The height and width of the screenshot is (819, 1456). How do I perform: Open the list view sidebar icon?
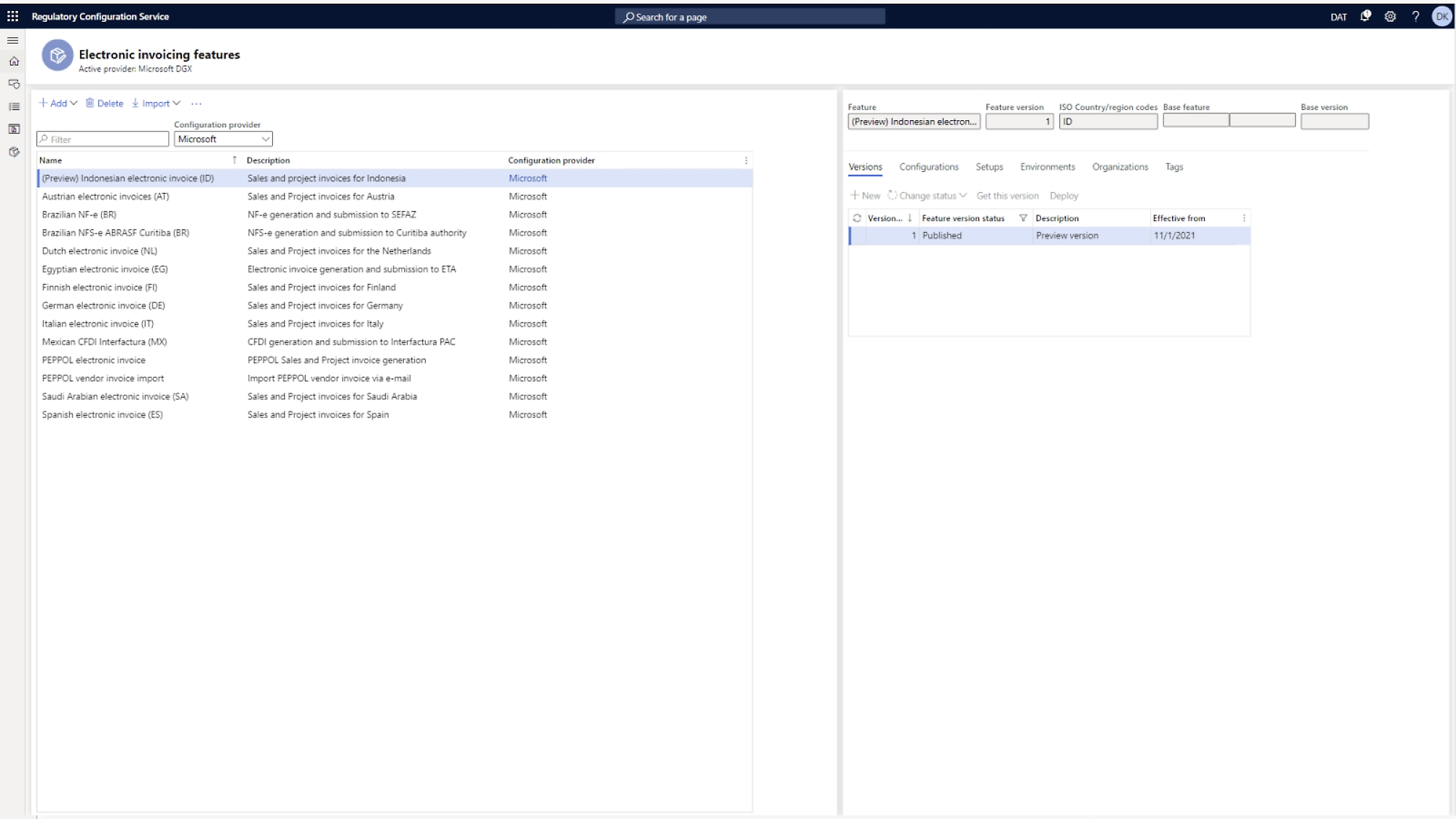coord(14,106)
